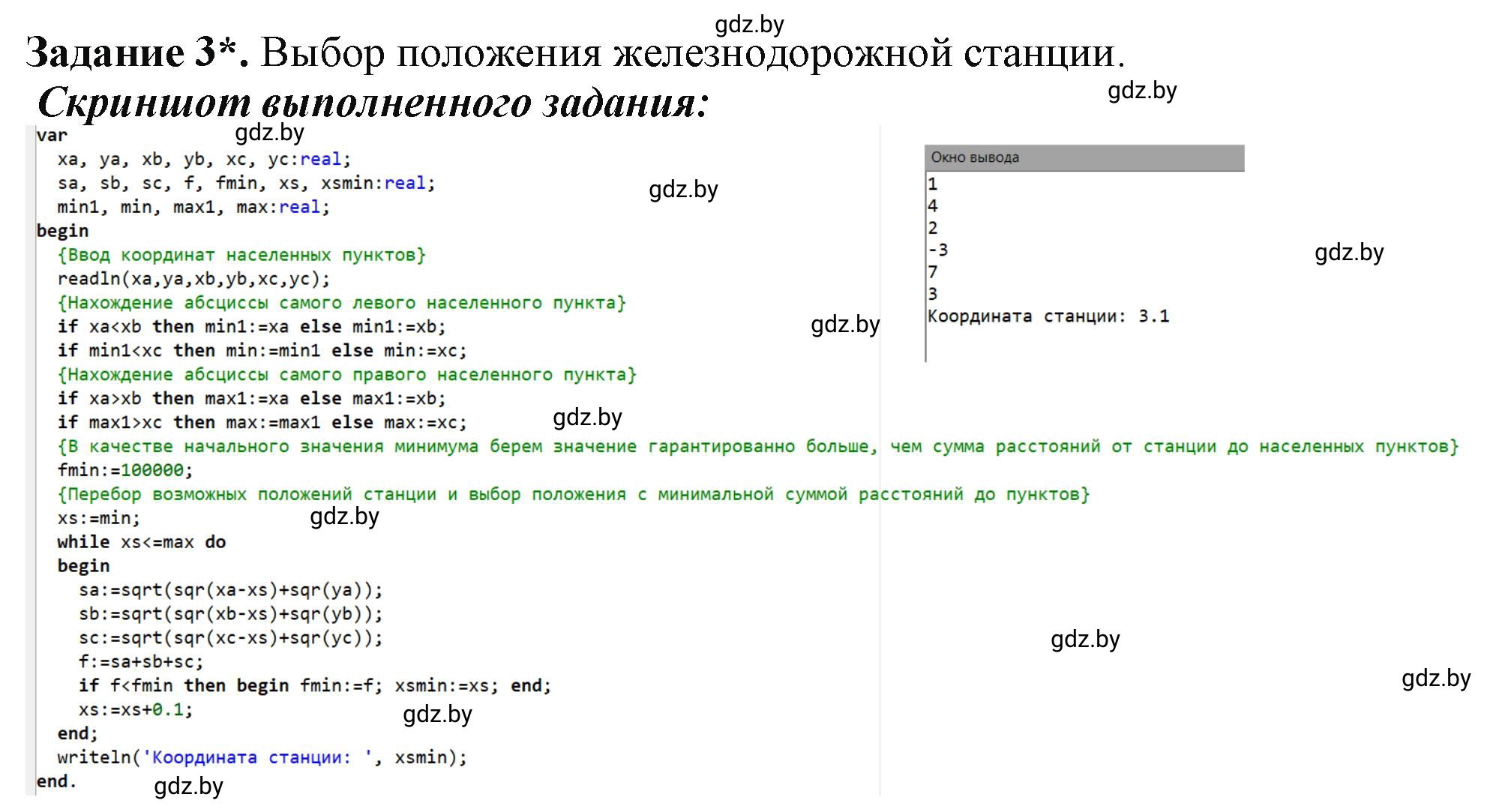Image resolution: width=1487 pixels, height=812 pixels.
Task: Click the writeln 'Координата станции' line
Action: point(262,757)
